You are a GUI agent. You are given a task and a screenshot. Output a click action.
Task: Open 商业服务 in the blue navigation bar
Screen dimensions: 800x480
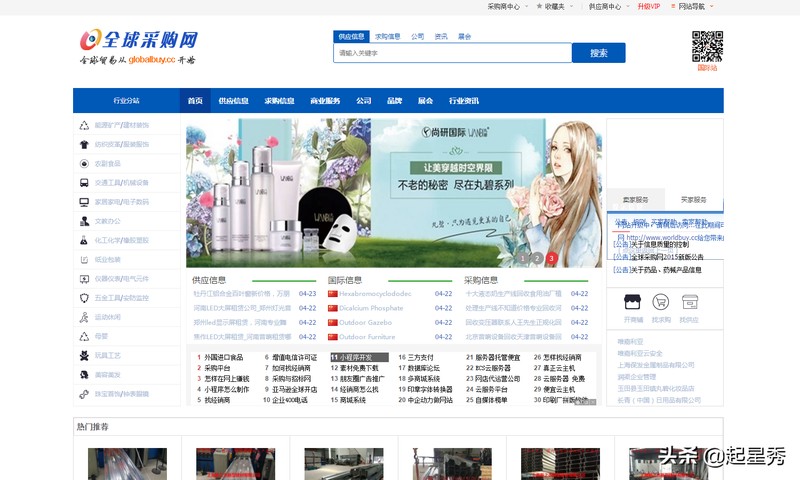click(x=325, y=100)
